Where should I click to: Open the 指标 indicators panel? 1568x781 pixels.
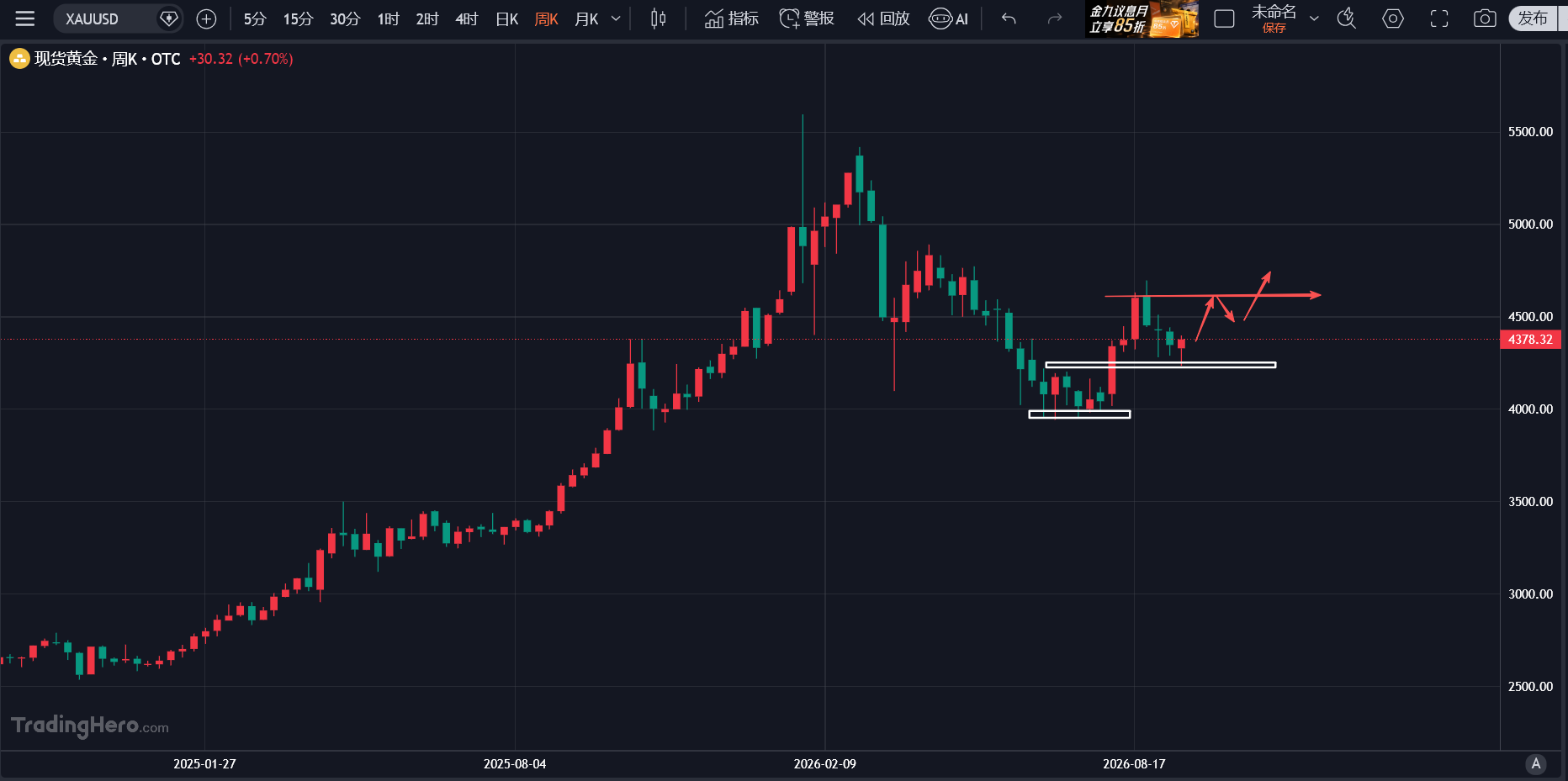click(x=732, y=18)
